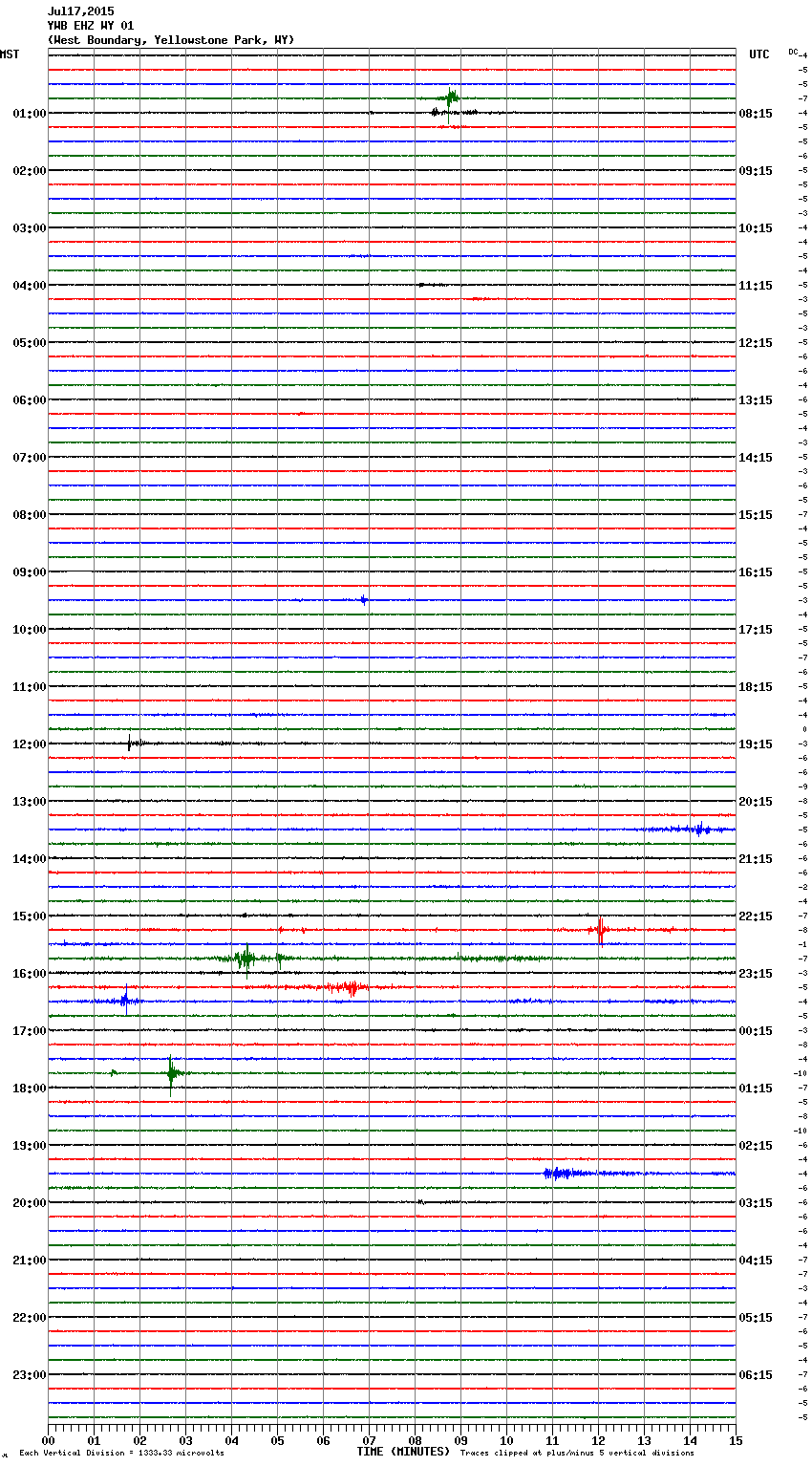Click the 11:15 UTC row label

[756, 286]
